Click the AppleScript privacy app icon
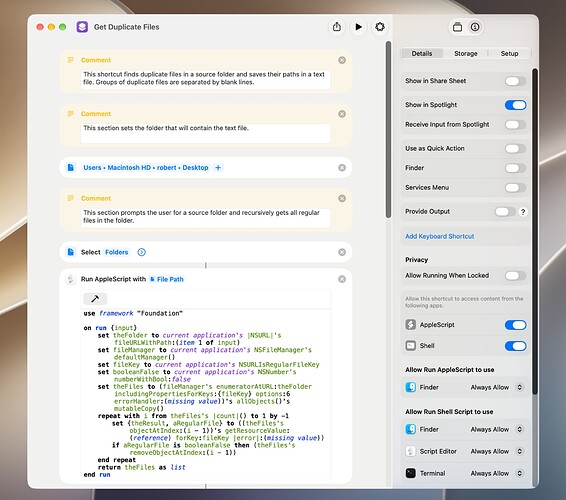Viewport: 566px width, 500px height. tap(410, 325)
